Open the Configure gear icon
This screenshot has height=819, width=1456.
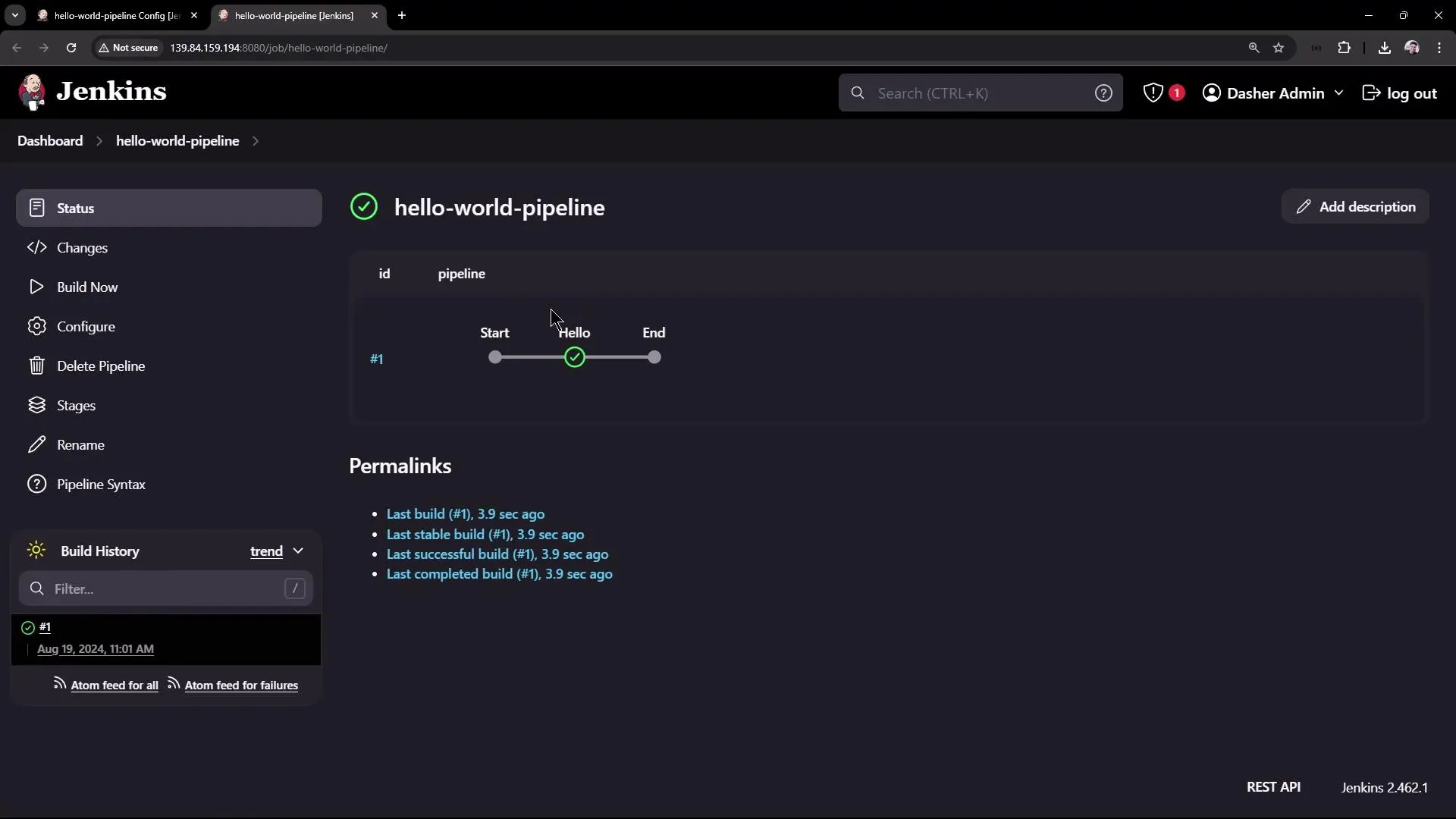coord(36,326)
